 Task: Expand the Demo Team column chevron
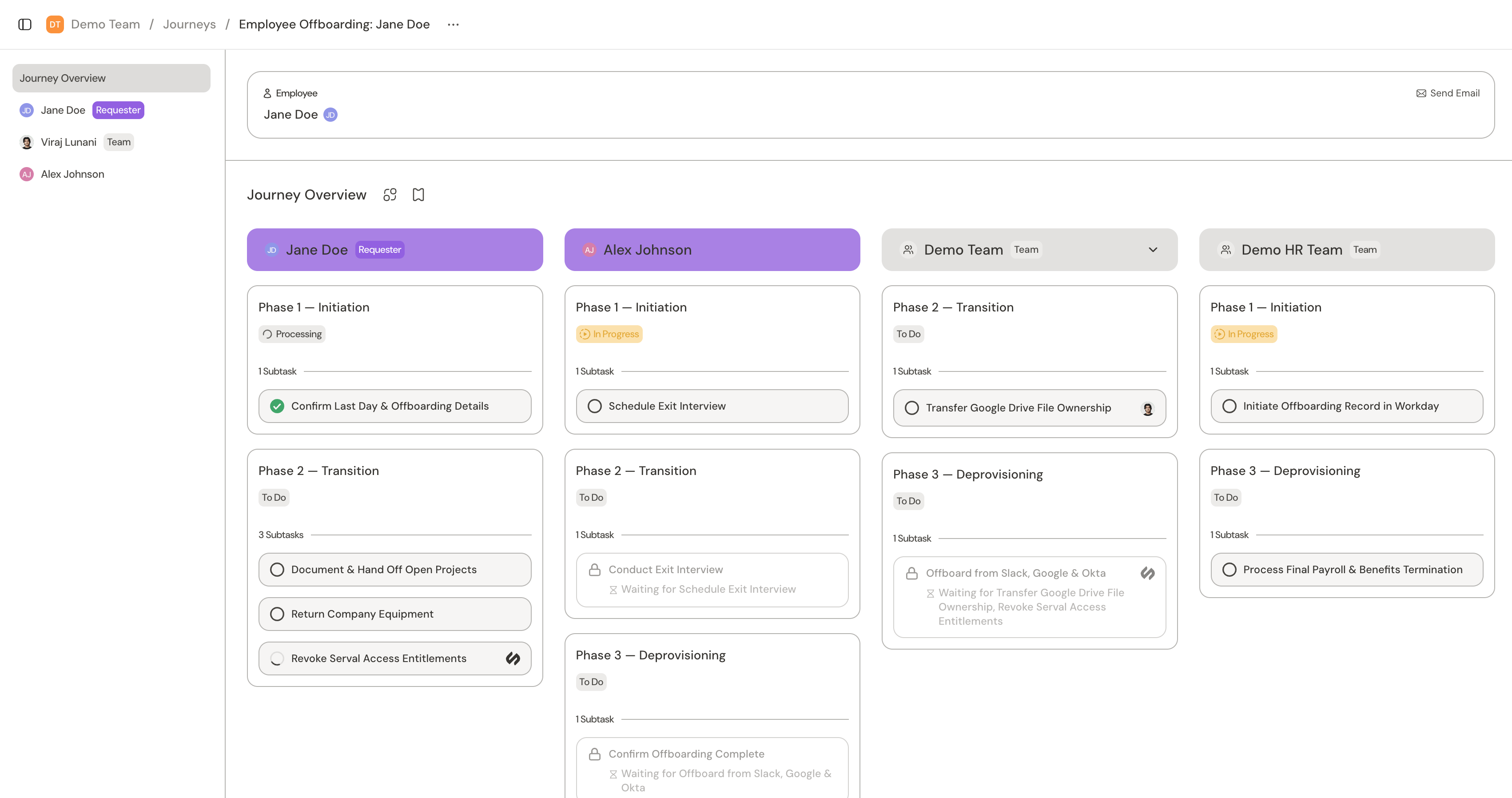pos(1153,250)
